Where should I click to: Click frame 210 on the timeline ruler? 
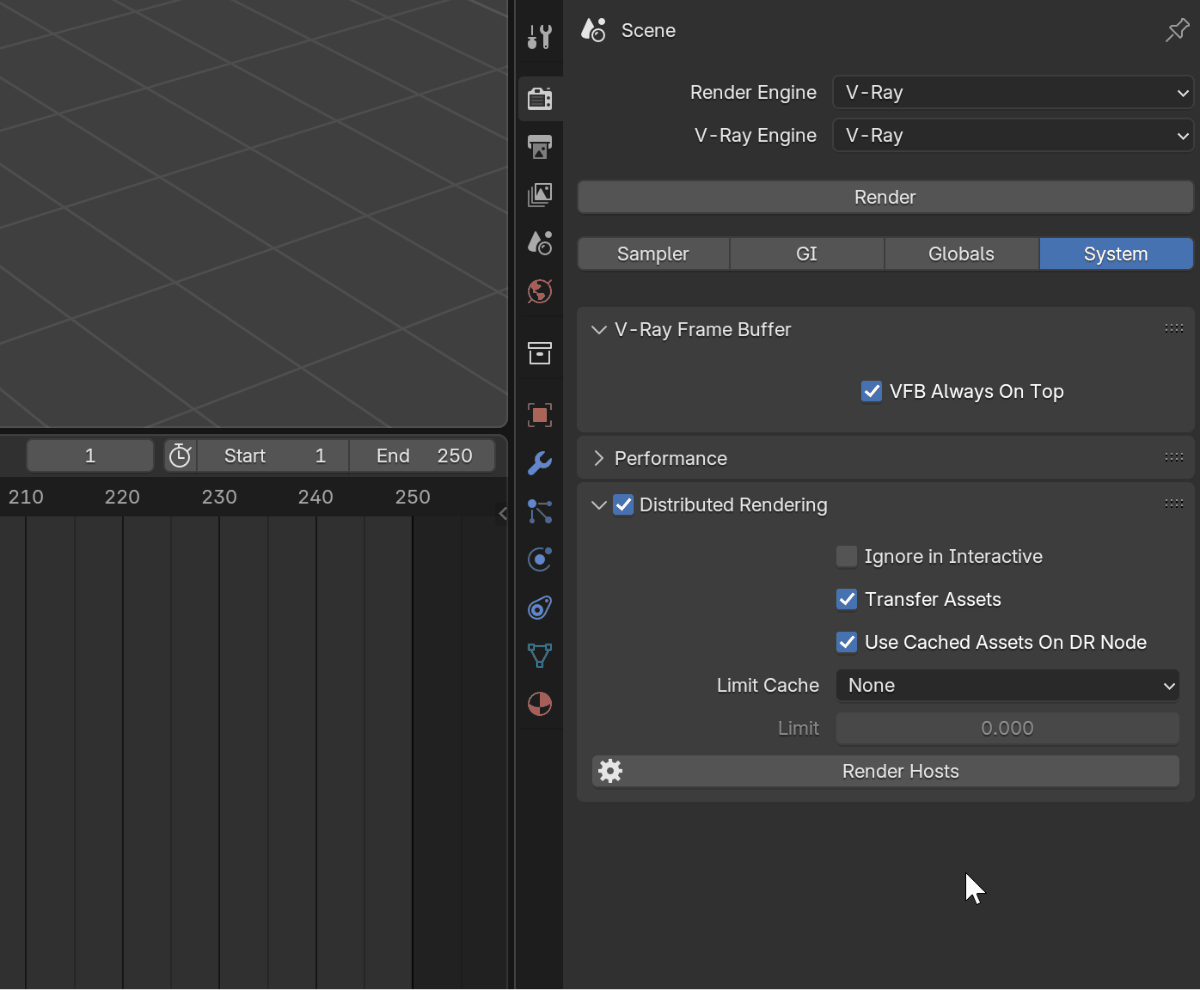point(26,497)
